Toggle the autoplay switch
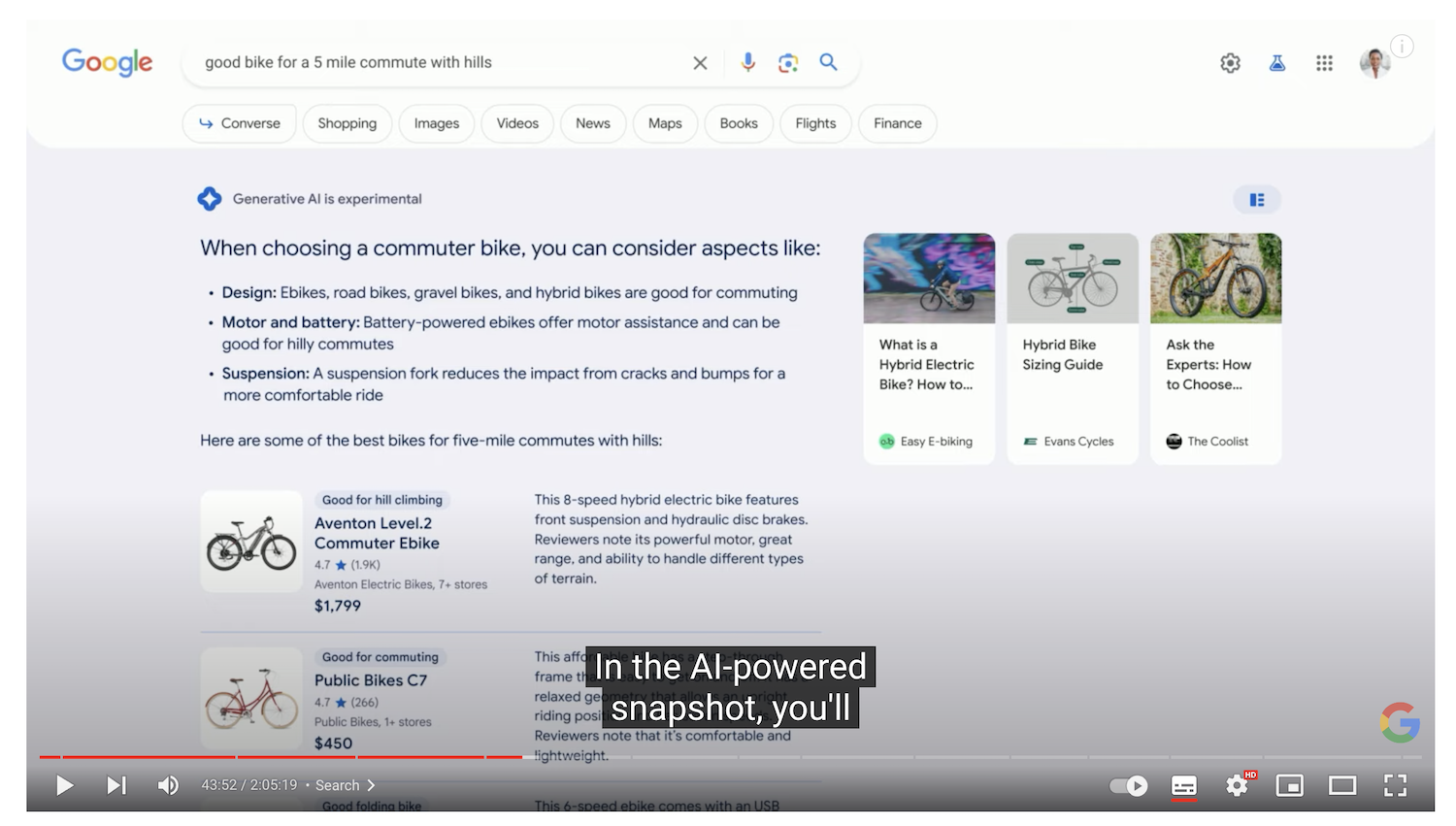Image resolution: width=1456 pixels, height=826 pixels. [x=1128, y=785]
